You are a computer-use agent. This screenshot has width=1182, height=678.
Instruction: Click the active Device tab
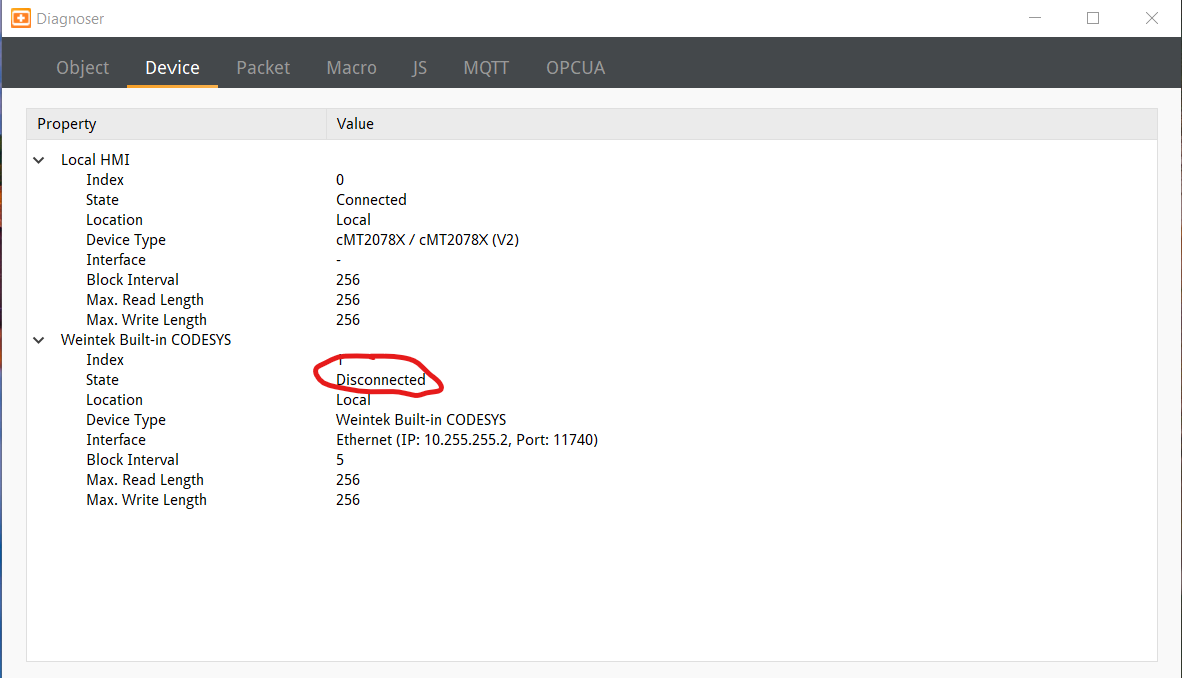point(172,68)
